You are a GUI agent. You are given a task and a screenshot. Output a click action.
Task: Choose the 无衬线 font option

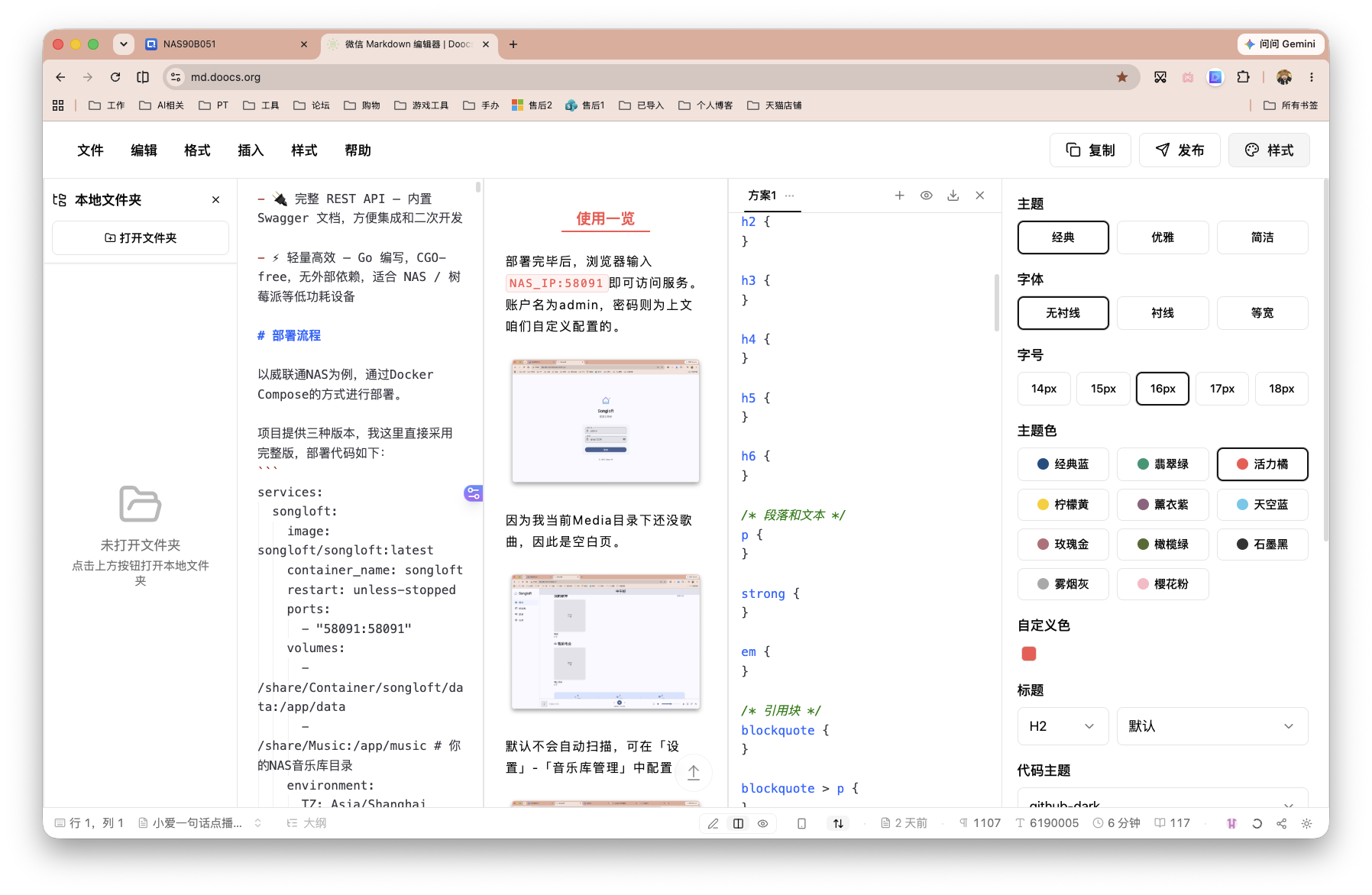pyautogui.click(x=1063, y=313)
